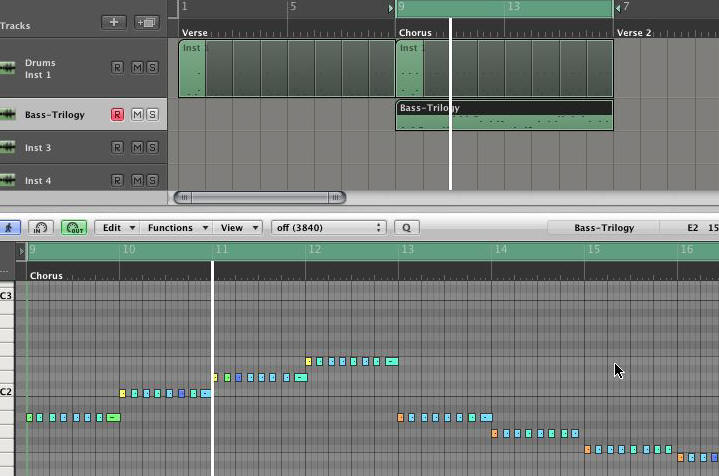Click the E2 note info display
Image resolution: width=719 pixels, height=476 pixels.
click(692, 227)
